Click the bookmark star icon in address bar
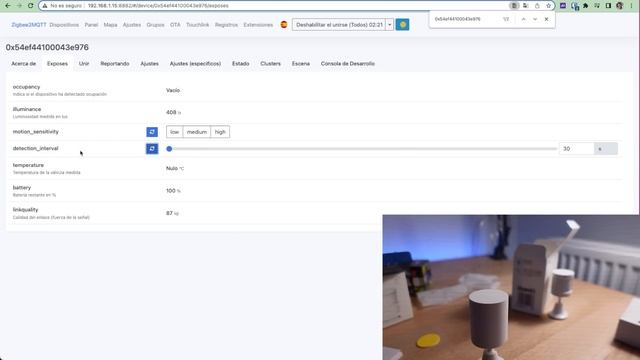 [549, 6]
